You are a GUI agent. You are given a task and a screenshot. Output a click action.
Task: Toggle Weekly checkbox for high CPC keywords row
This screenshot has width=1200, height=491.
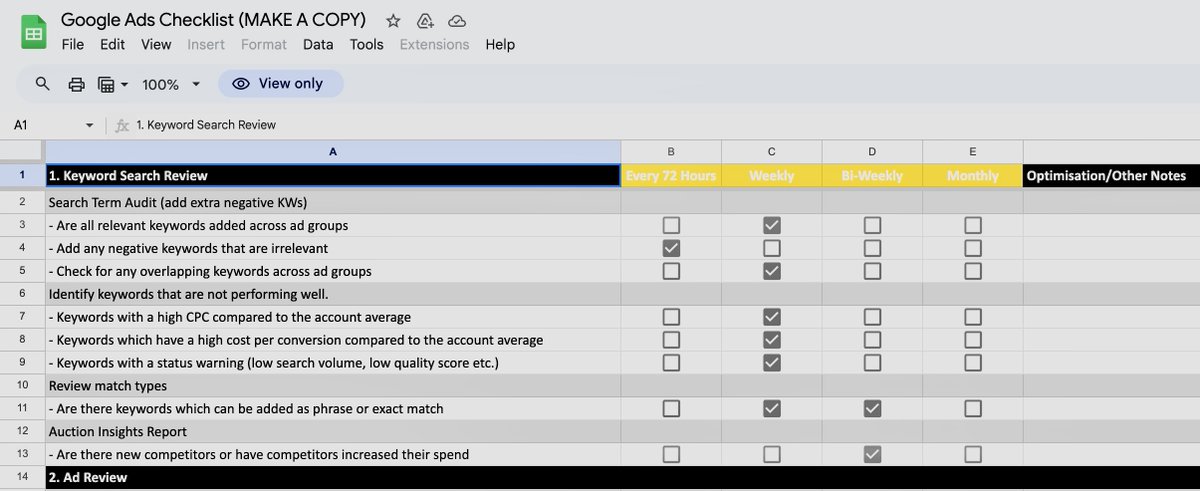tap(771, 317)
